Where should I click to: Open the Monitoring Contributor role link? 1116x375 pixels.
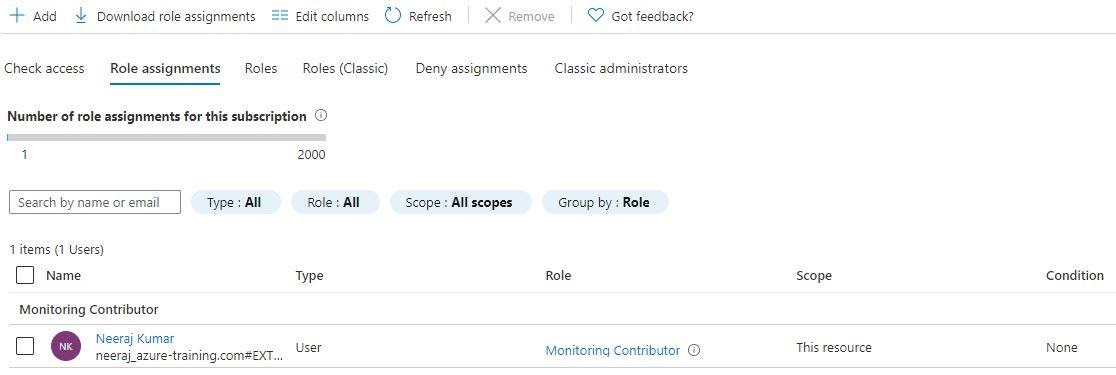pos(612,350)
